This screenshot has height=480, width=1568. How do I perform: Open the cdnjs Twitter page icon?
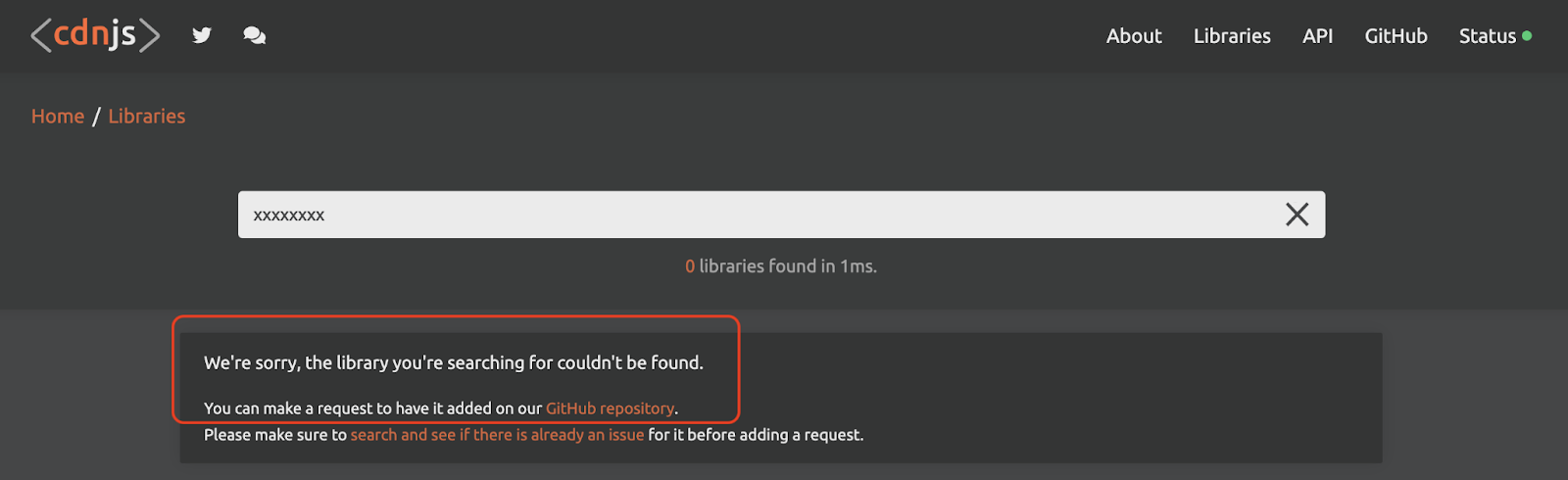(202, 35)
